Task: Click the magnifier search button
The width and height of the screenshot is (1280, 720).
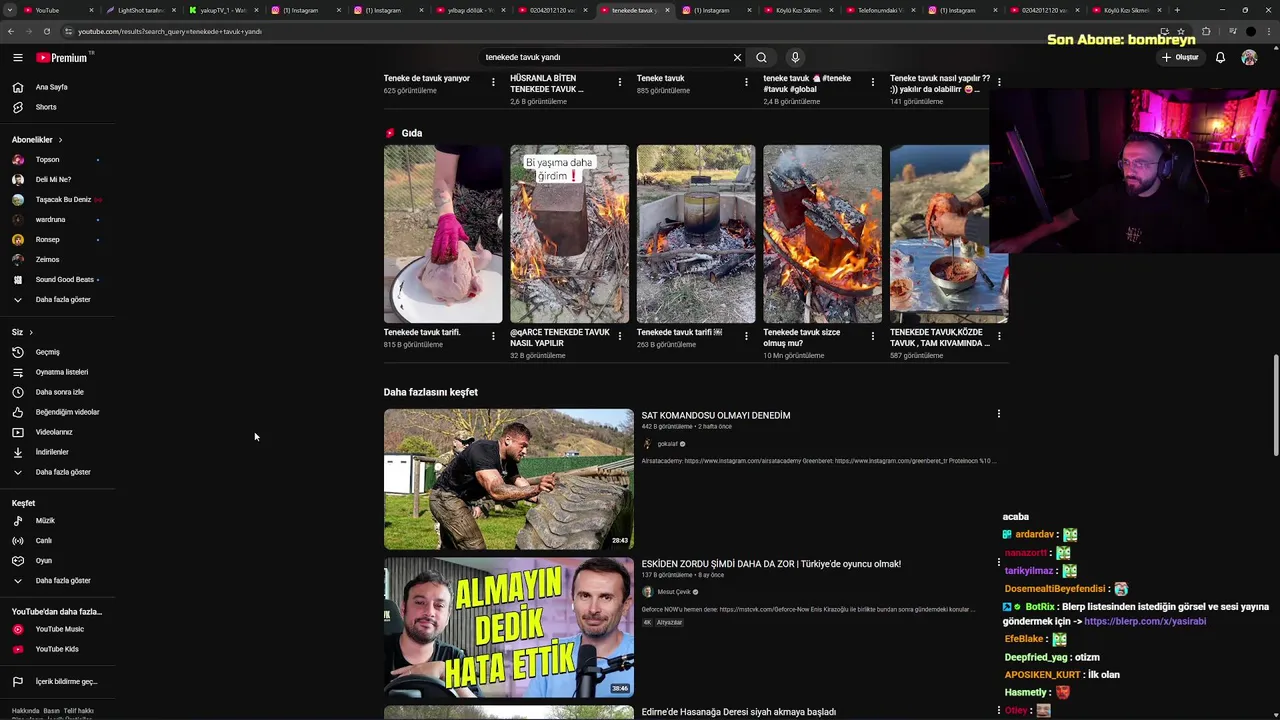Action: pos(761,58)
